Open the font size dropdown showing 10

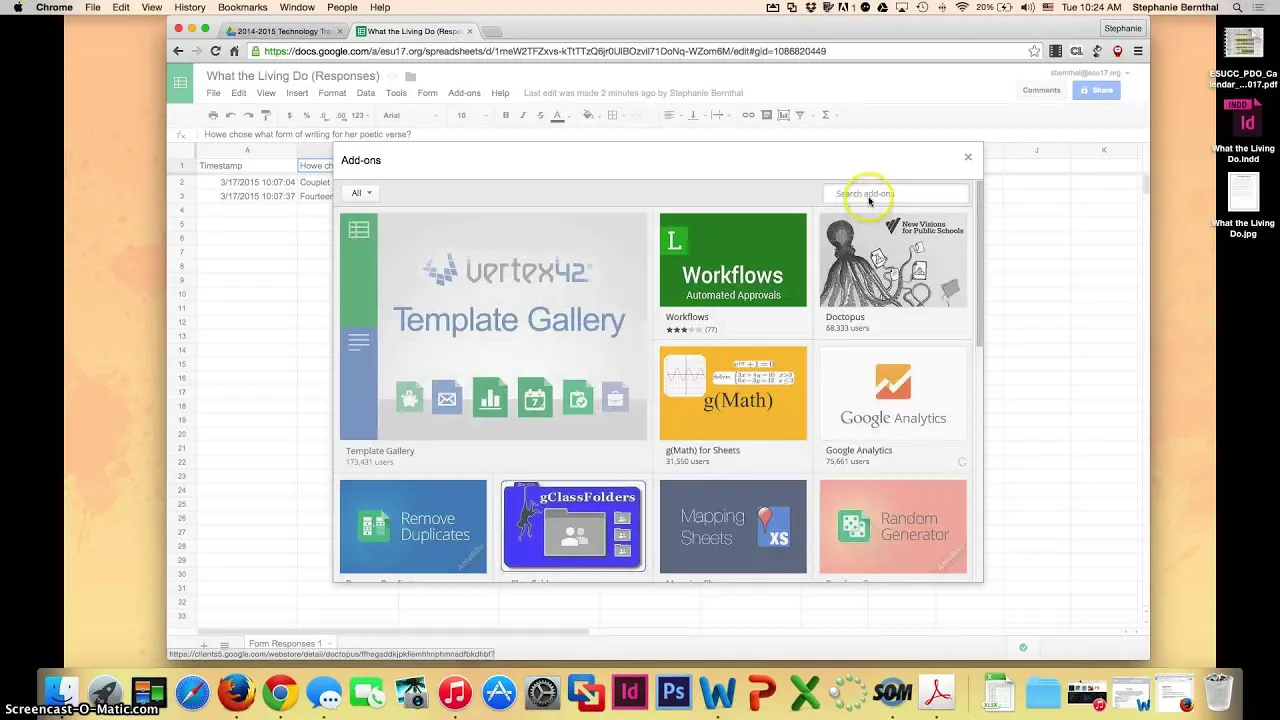click(472, 115)
